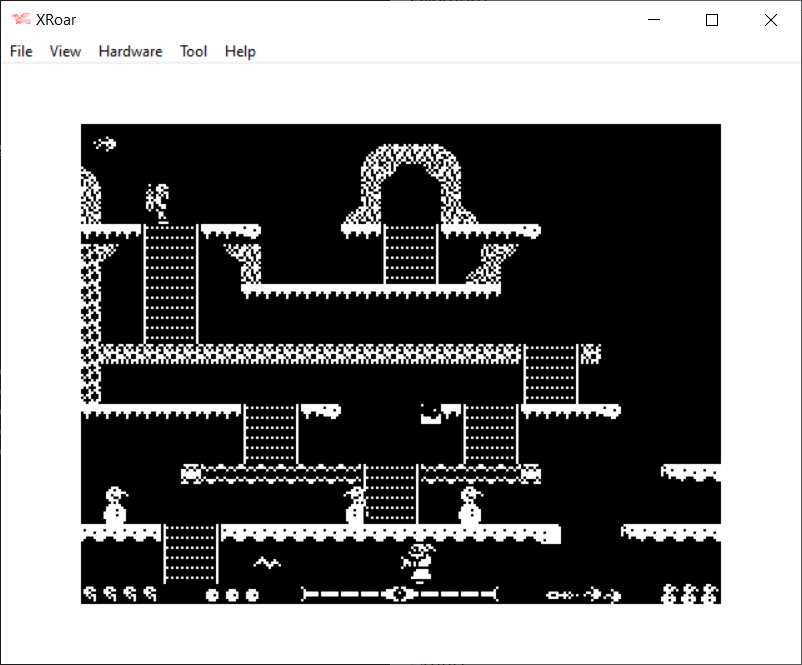Click the arrows indicator in the bottom-right status bar
Viewport: 802px width, 665px height.
585,595
